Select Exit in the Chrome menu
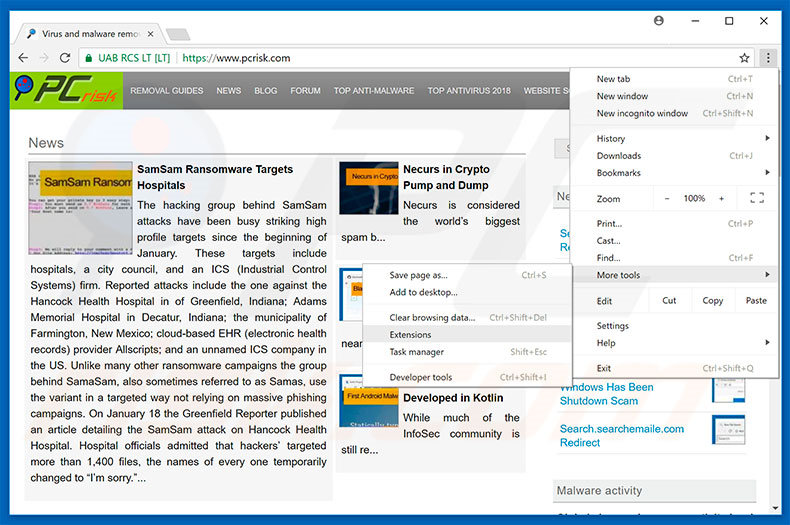This screenshot has width=790, height=525. coord(674,368)
